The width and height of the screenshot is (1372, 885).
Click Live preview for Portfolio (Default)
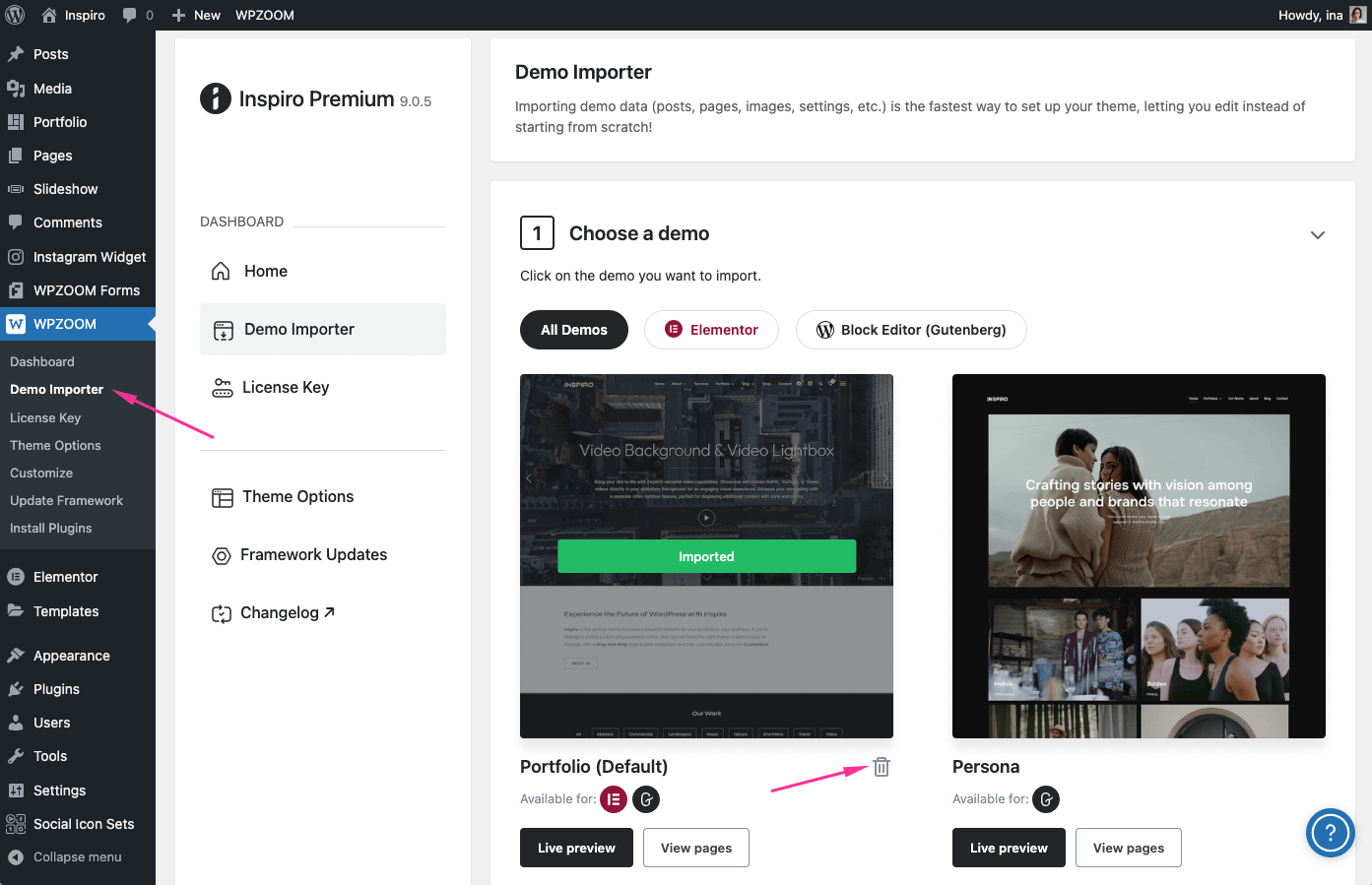(x=576, y=848)
